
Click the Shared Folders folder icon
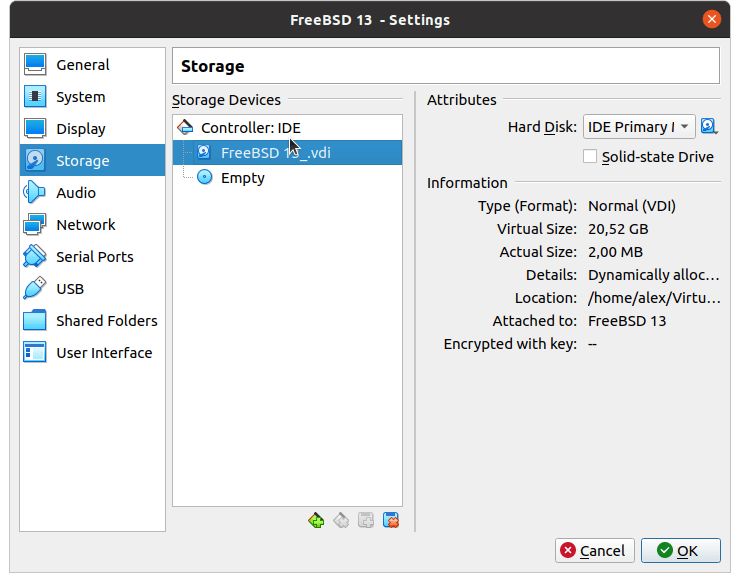pyautogui.click(x=35, y=321)
